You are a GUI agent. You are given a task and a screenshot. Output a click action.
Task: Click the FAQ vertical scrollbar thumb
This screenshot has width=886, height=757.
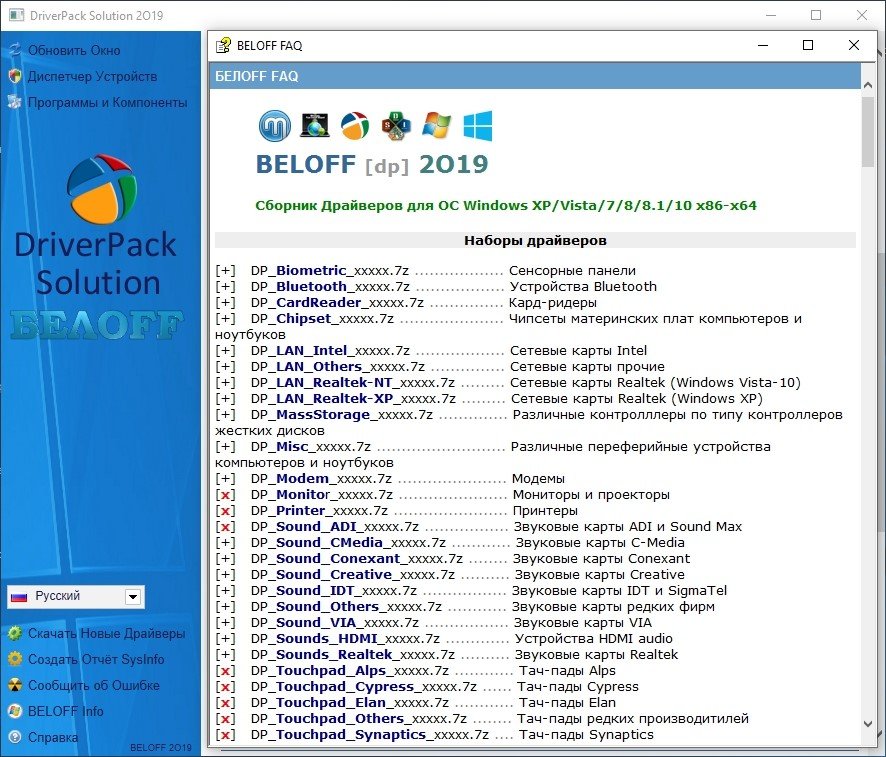[x=868, y=132]
